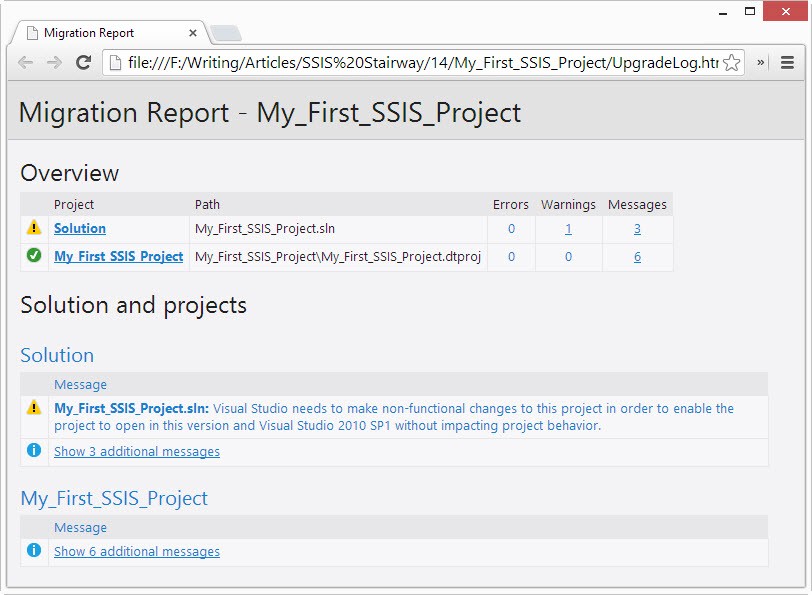Close the Migration Report tab
Screen dimensions: 812x595
193,33
